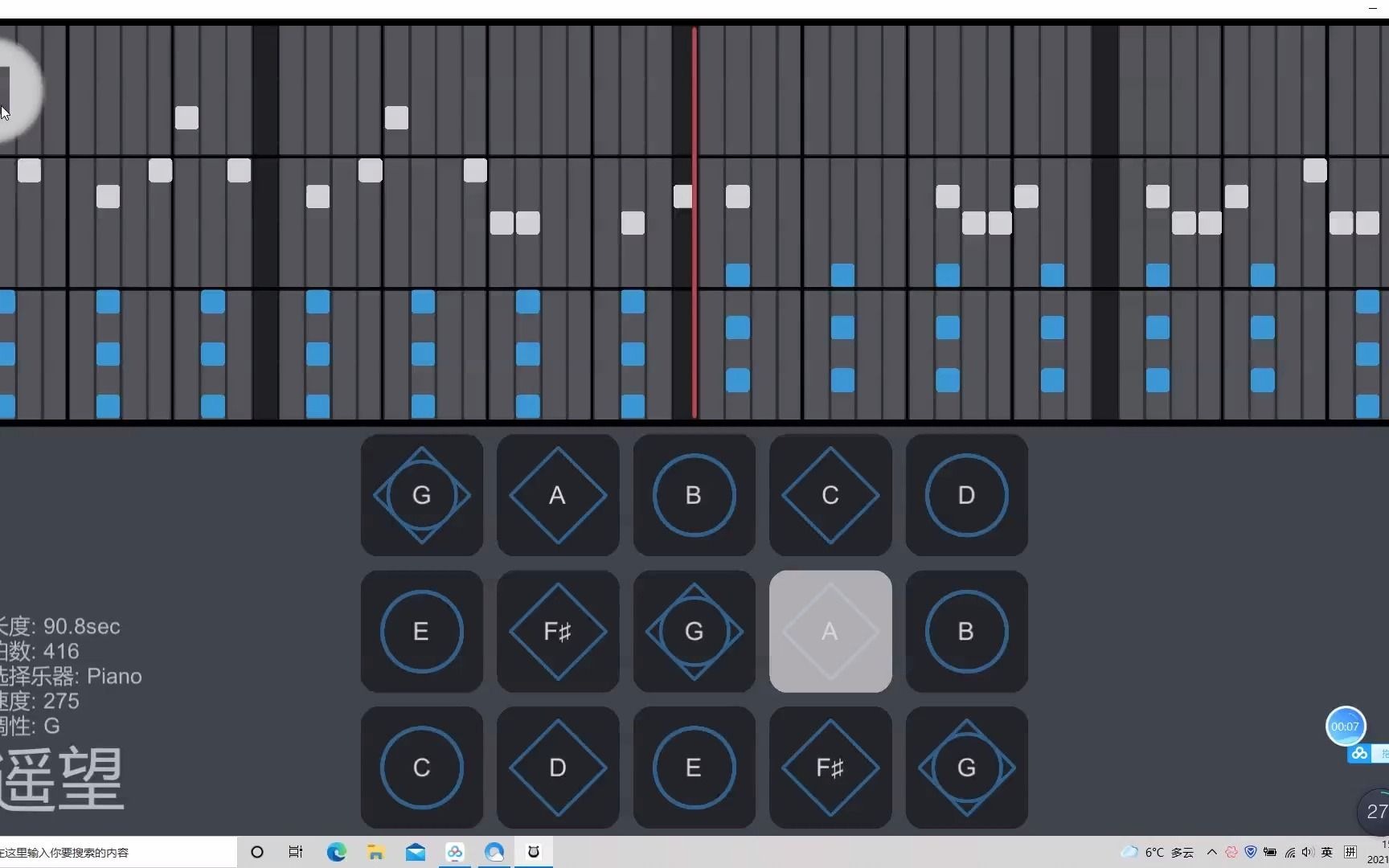Open Cortana circle on the taskbar
Screen dimensions: 1389x868
[x=257, y=852]
